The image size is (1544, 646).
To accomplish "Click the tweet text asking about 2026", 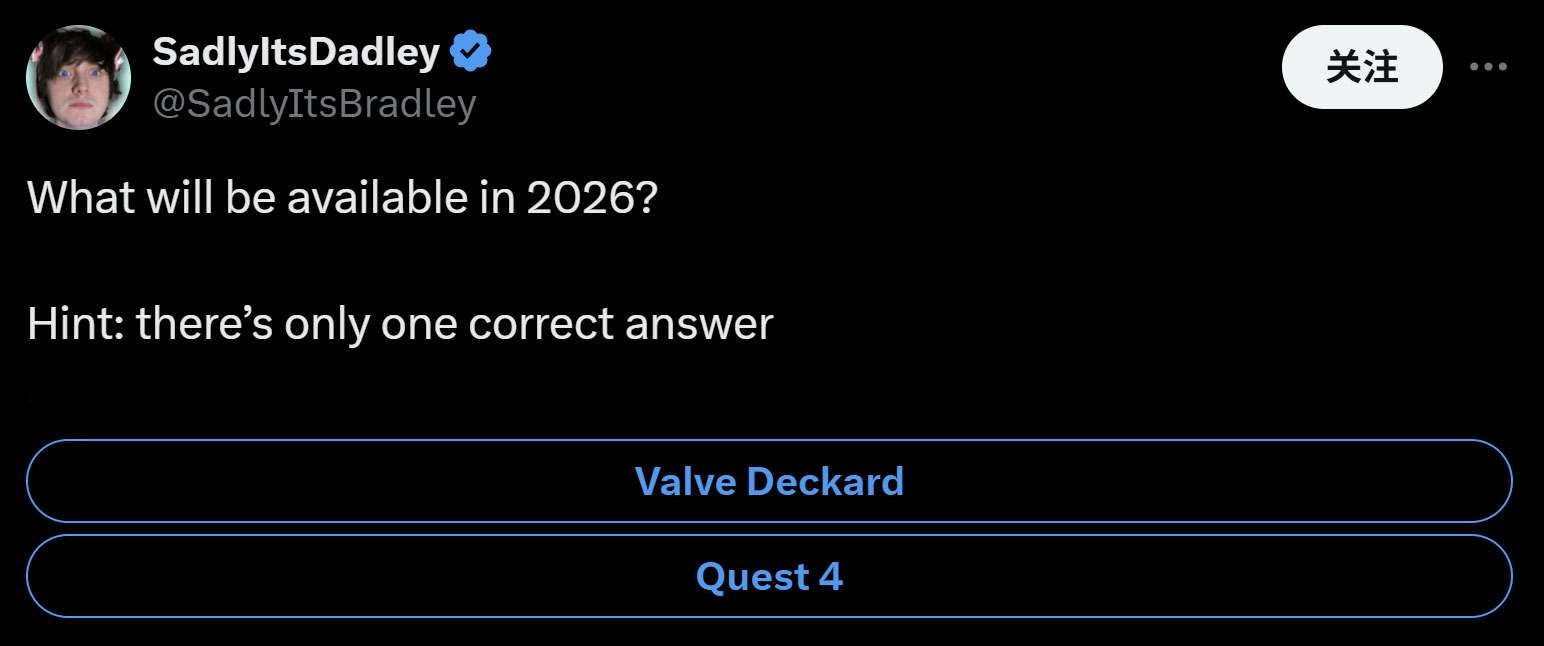I will [x=340, y=197].
